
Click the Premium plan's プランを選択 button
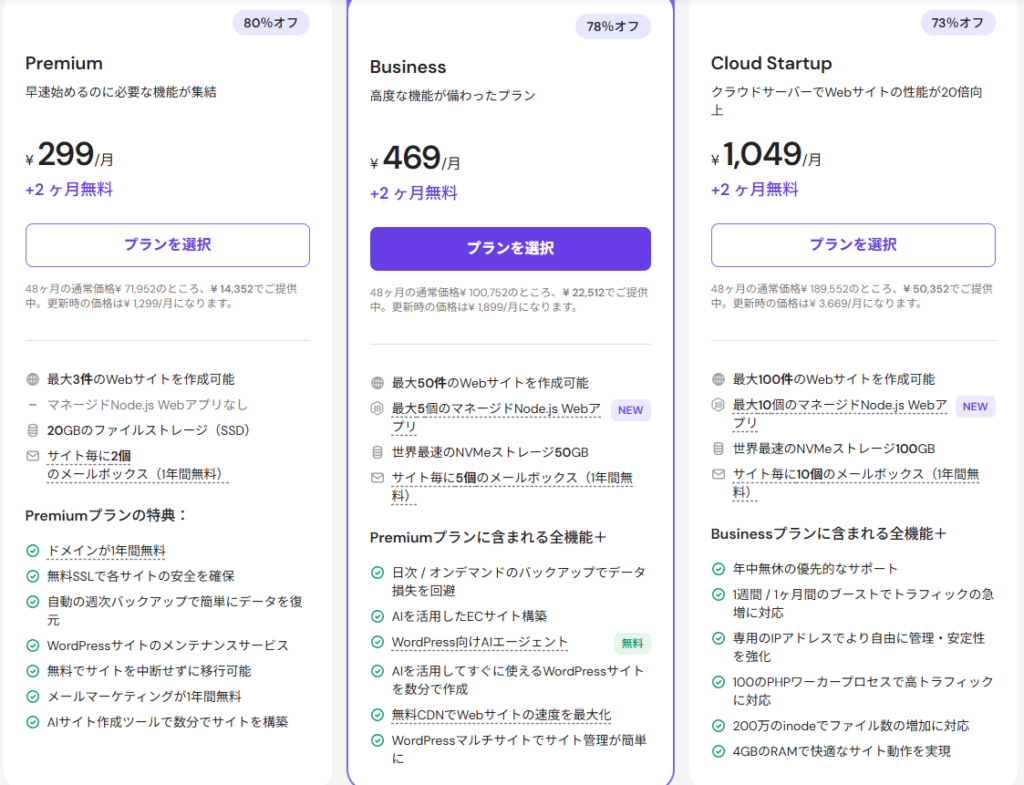[167, 245]
